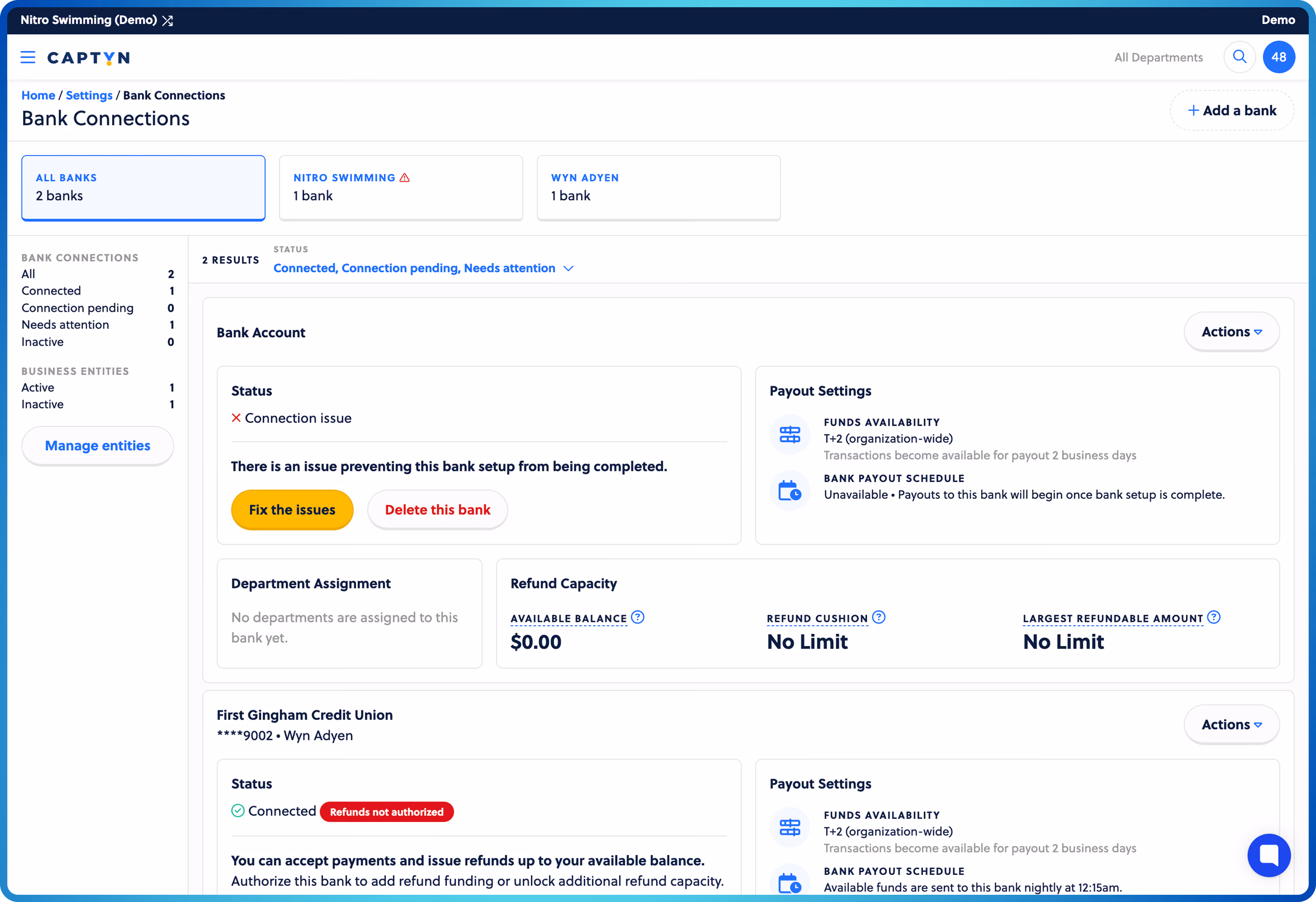Click the Largest Refundable Amount label
The width and height of the screenshot is (1316, 902).
pyautogui.click(x=1113, y=619)
